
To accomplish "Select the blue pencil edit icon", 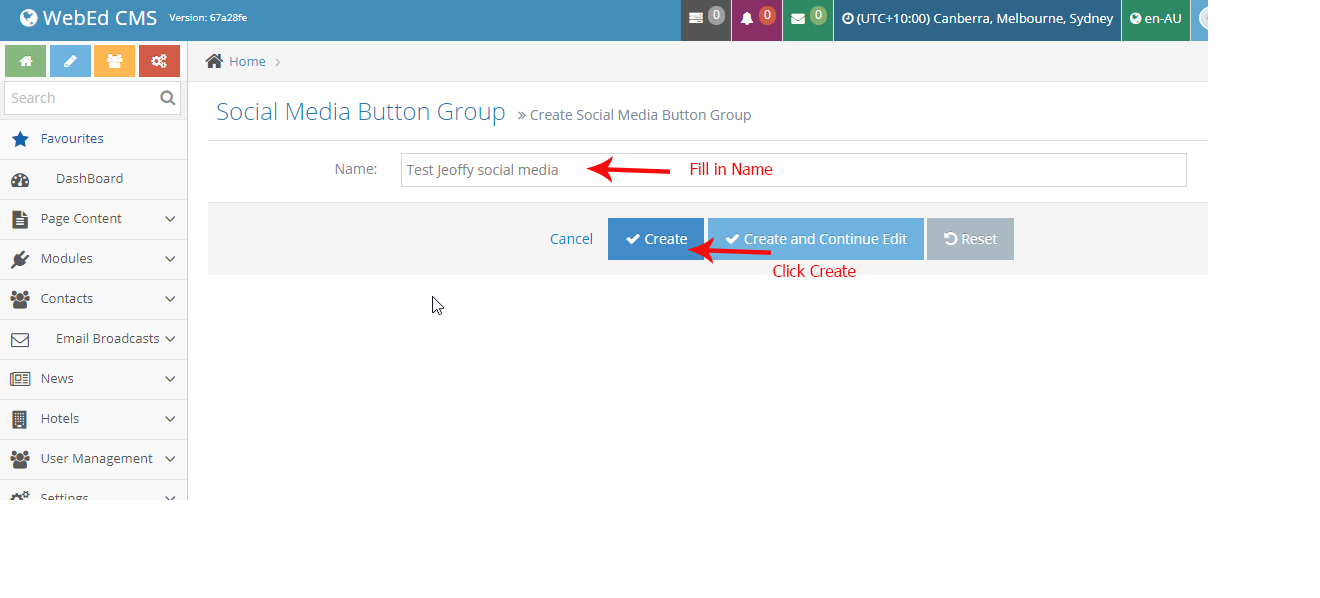I will [69, 61].
